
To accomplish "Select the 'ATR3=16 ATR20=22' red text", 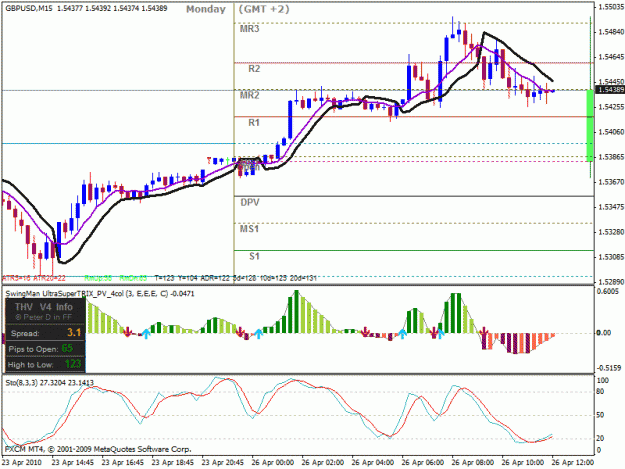I will tap(34, 278).
